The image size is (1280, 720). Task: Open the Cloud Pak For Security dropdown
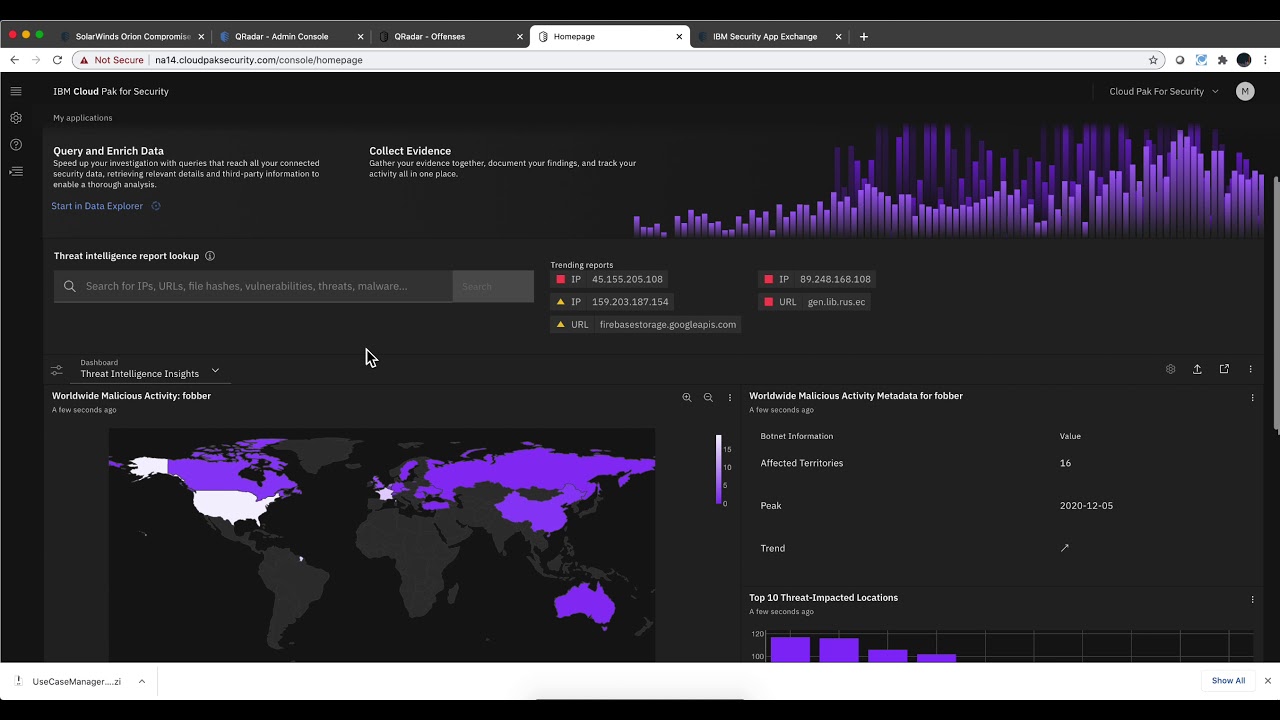click(1164, 91)
